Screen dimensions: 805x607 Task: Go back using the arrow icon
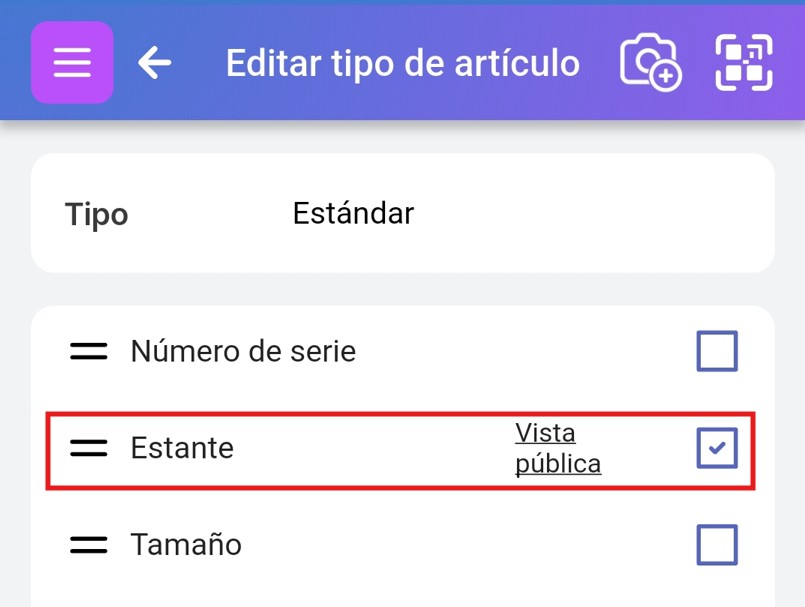pos(154,63)
